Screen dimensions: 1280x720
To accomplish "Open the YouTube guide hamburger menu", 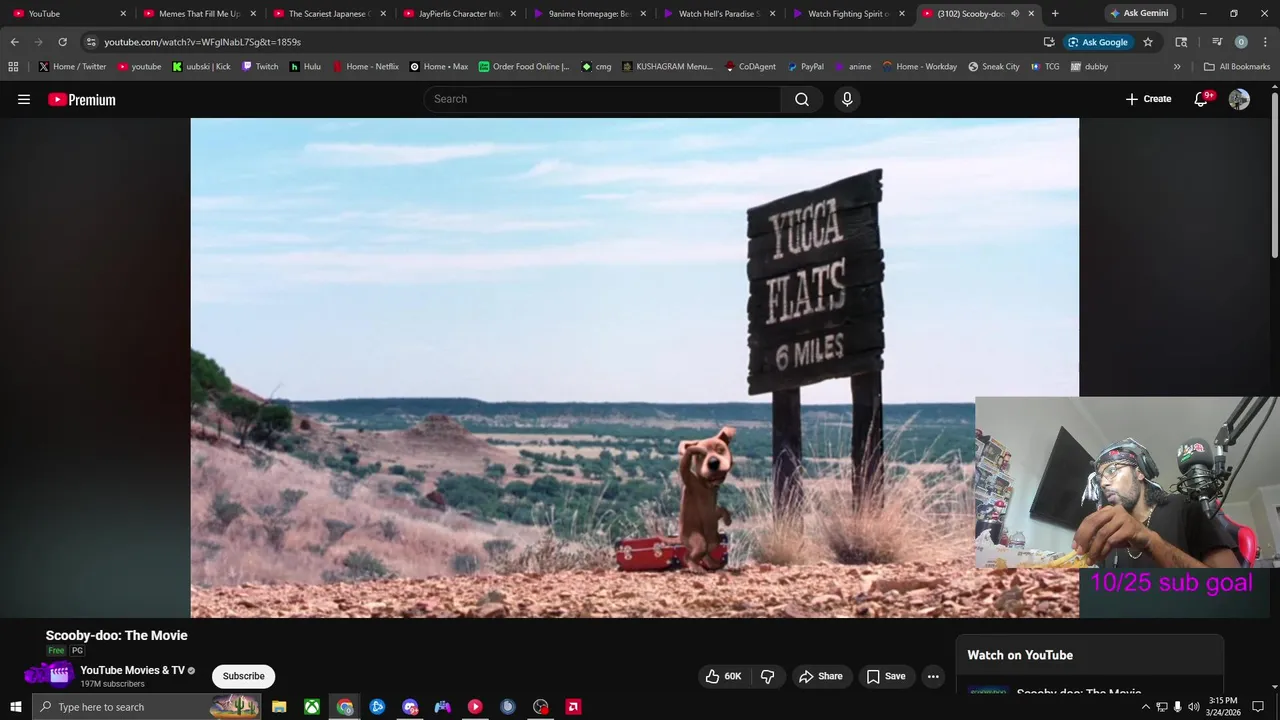I will click(24, 99).
